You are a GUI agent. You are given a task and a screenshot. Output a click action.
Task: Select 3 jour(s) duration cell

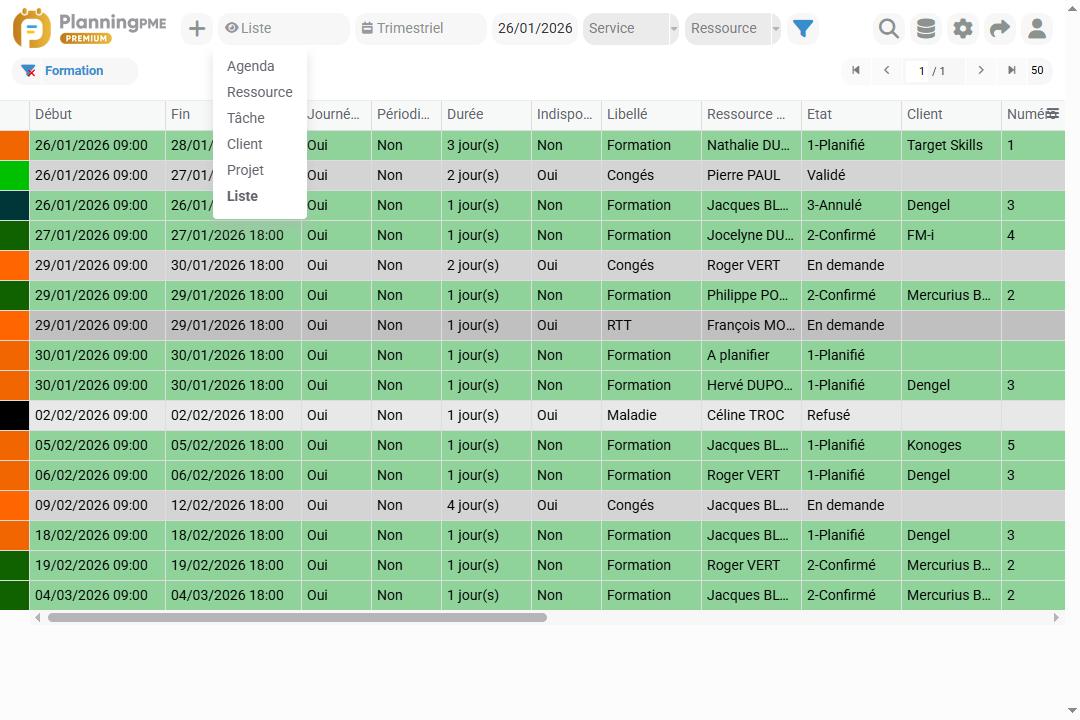click(486, 145)
